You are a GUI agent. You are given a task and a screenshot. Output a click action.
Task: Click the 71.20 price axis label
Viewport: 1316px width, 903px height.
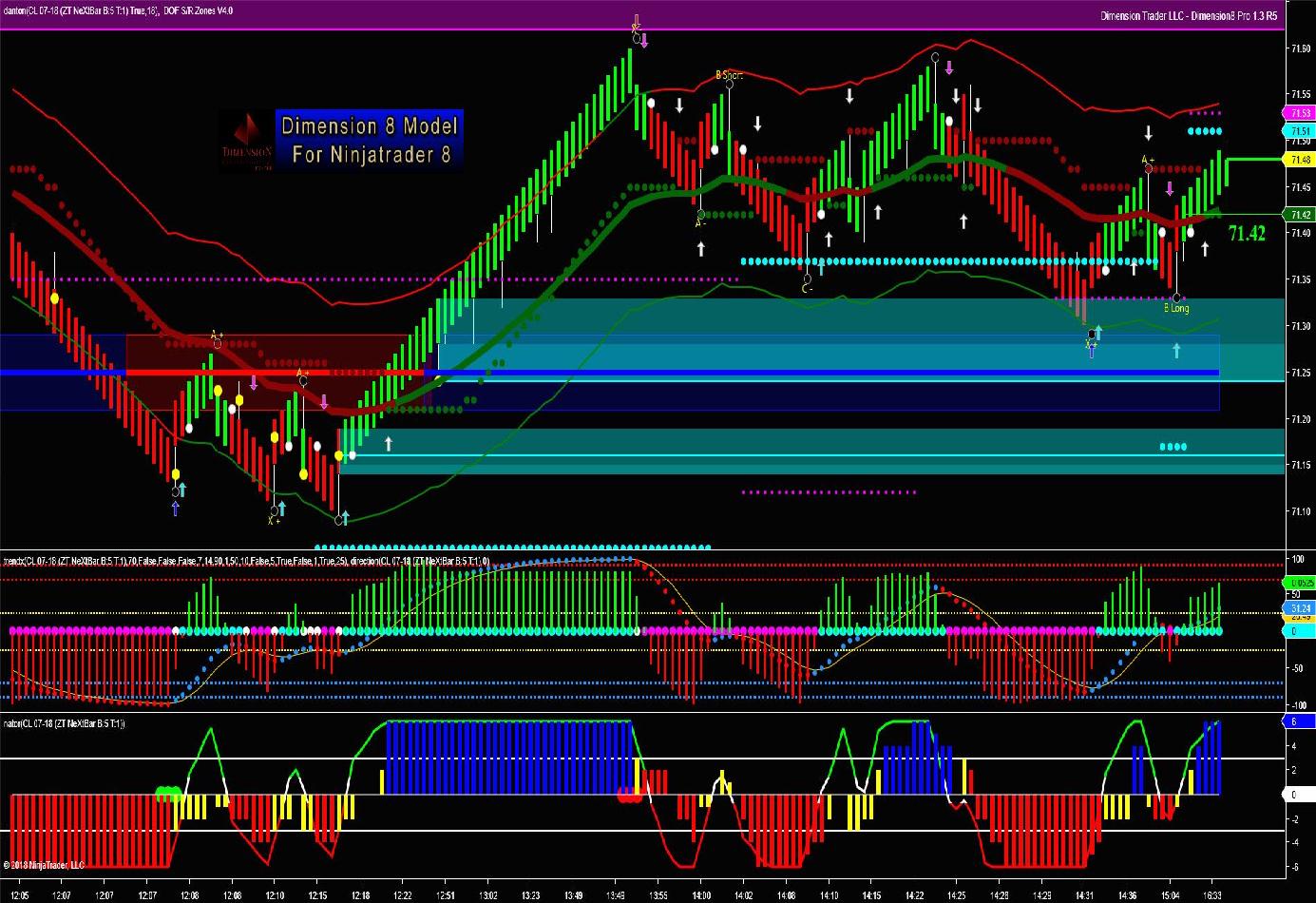pyautogui.click(x=1301, y=419)
